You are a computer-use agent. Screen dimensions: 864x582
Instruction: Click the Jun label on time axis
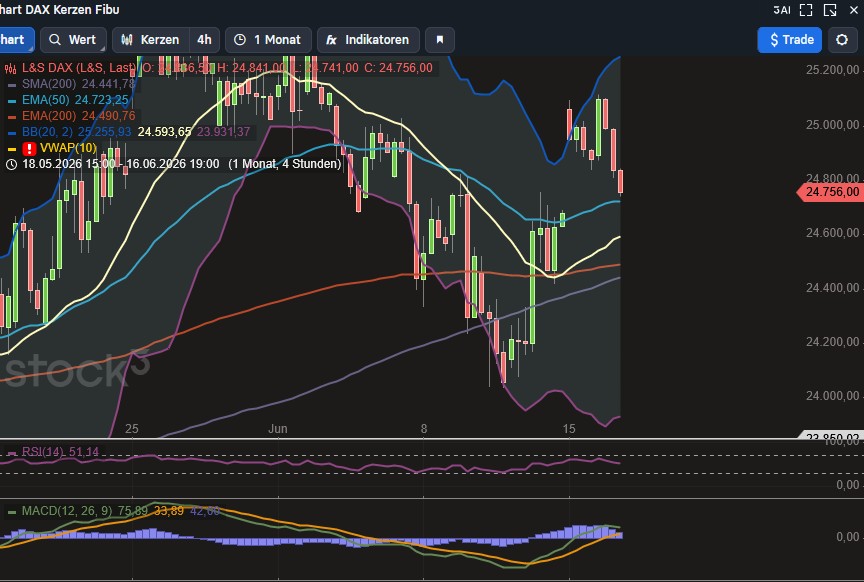[x=278, y=429]
